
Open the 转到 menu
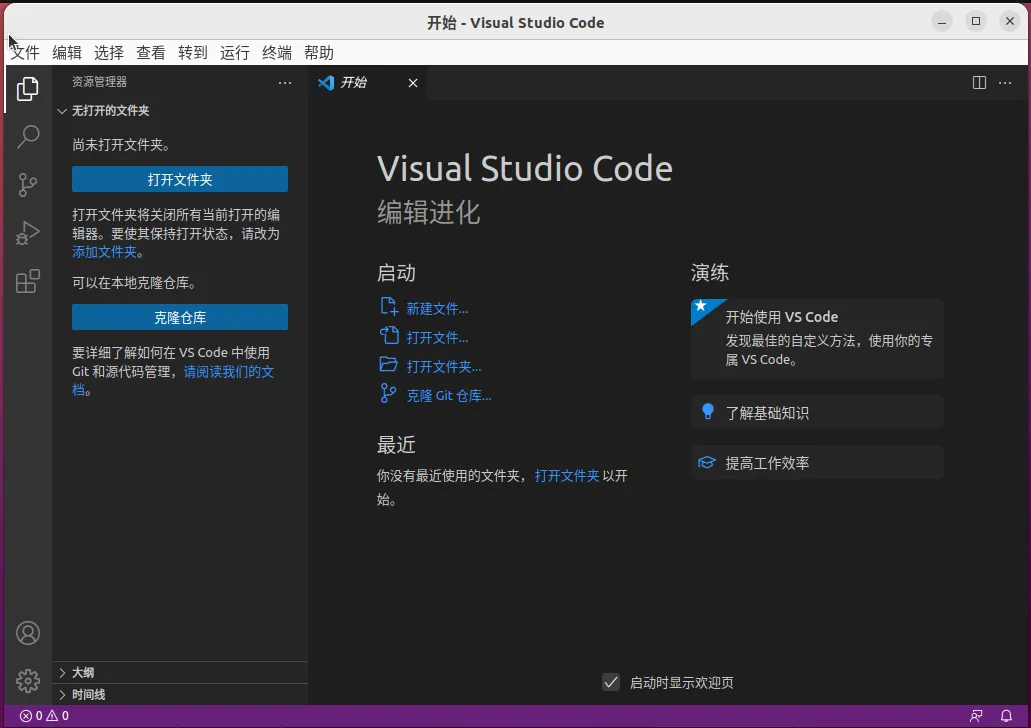click(x=193, y=53)
